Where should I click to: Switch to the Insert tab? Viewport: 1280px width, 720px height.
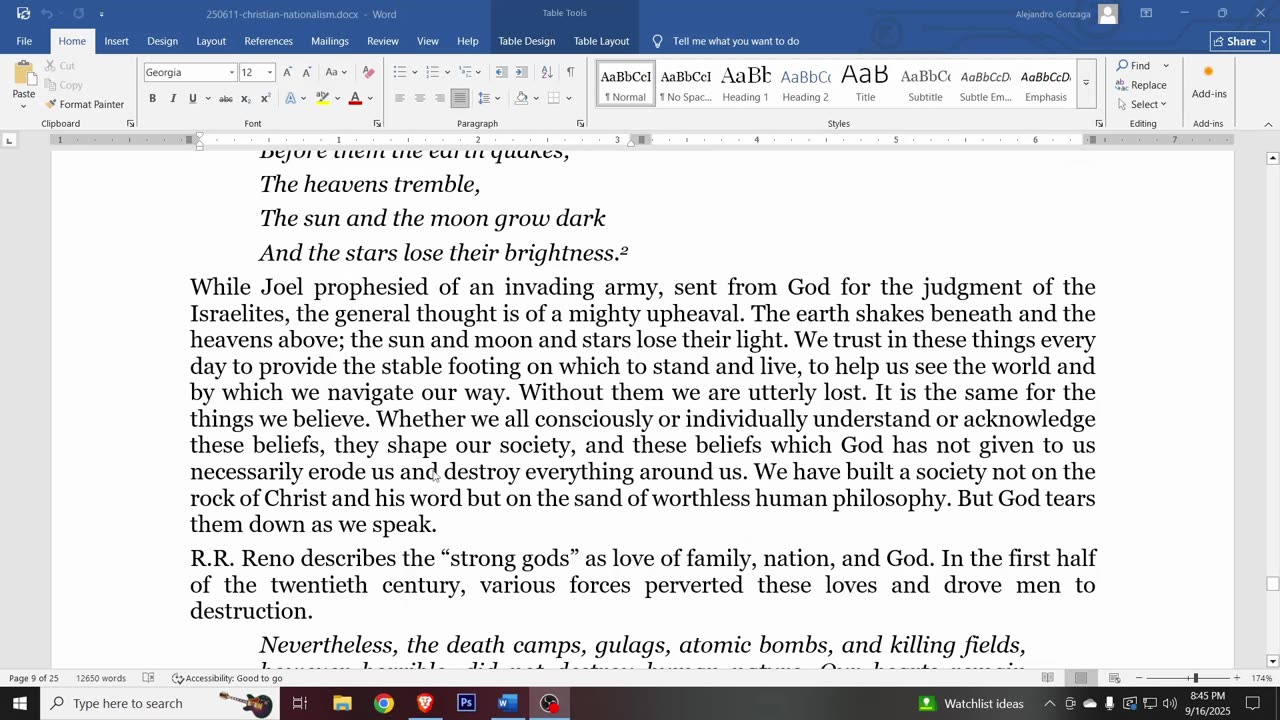tap(116, 41)
